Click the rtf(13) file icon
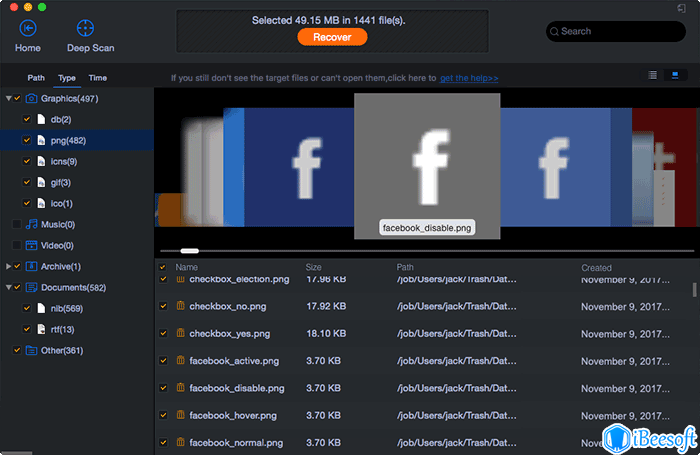This screenshot has width=700, height=455. (41, 329)
